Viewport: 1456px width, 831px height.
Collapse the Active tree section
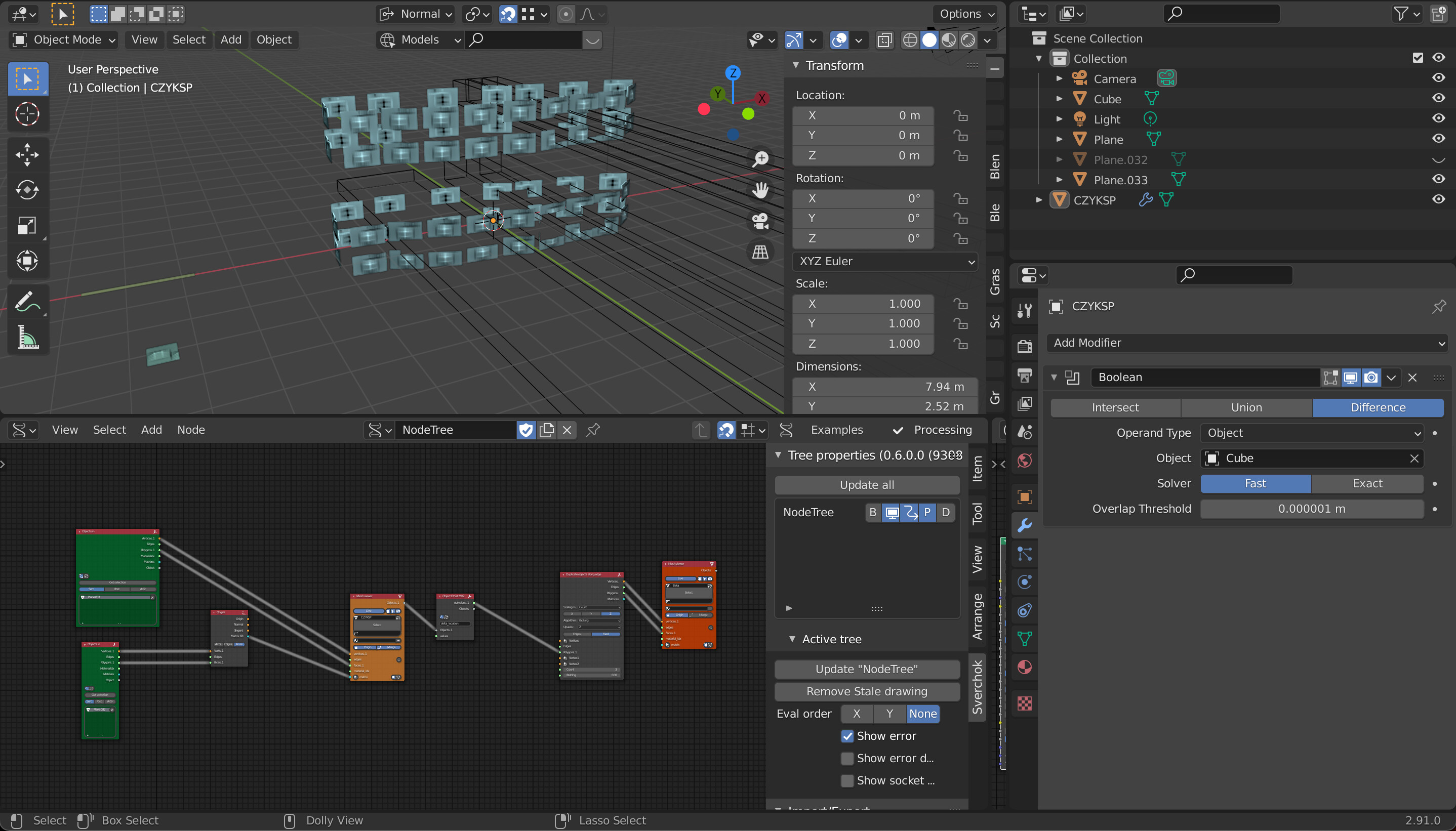click(x=792, y=639)
